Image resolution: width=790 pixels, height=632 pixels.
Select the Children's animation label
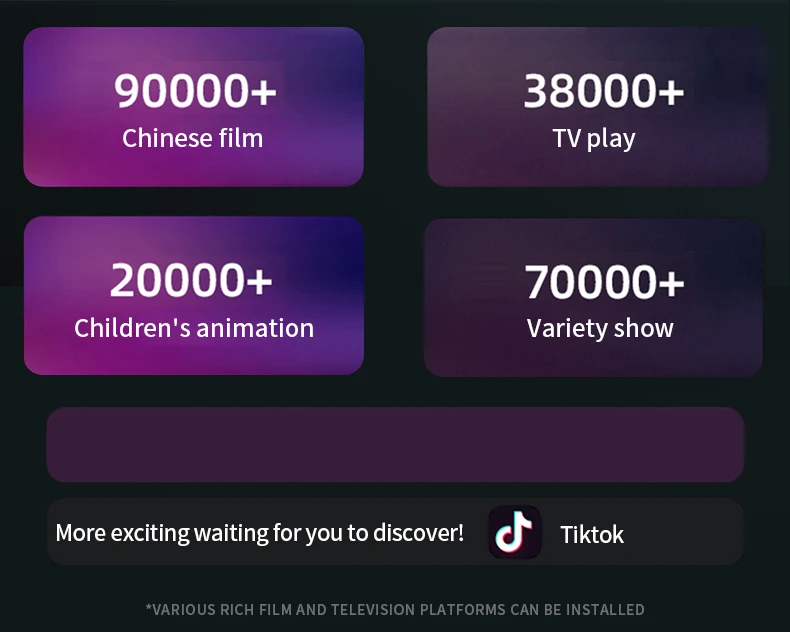[194, 328]
